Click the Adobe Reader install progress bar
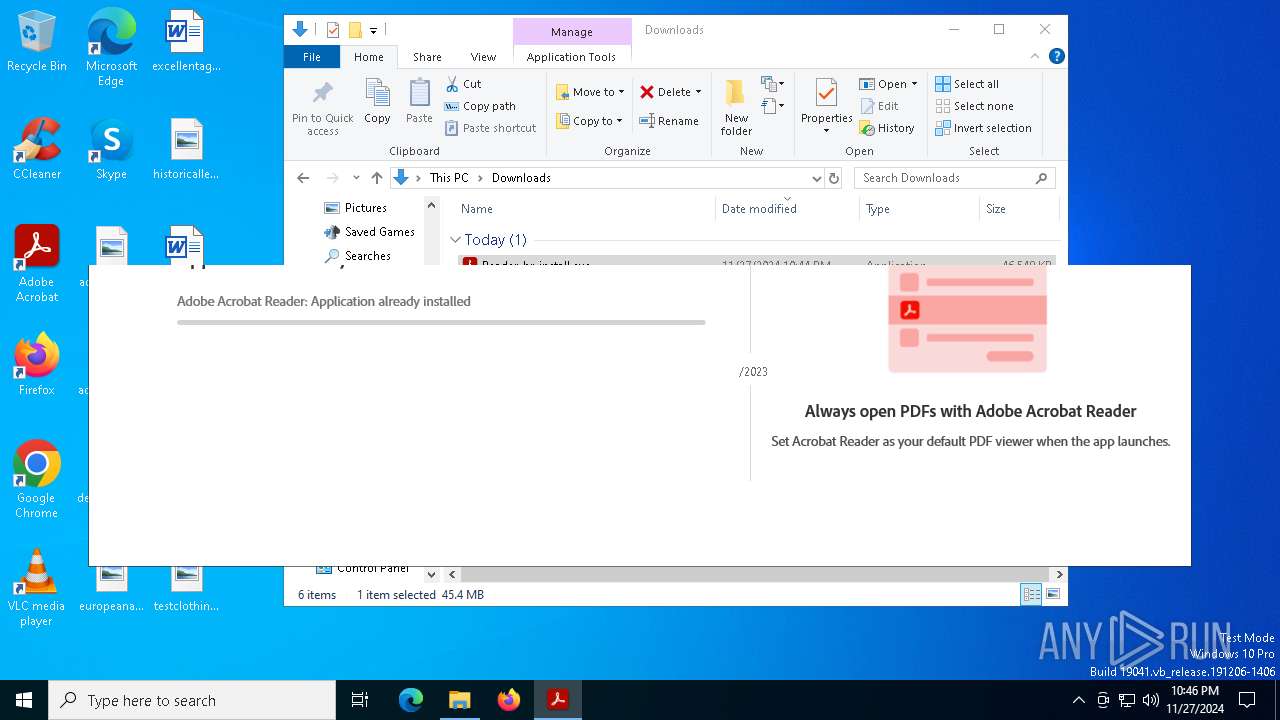This screenshot has width=1280, height=720. coord(441,322)
